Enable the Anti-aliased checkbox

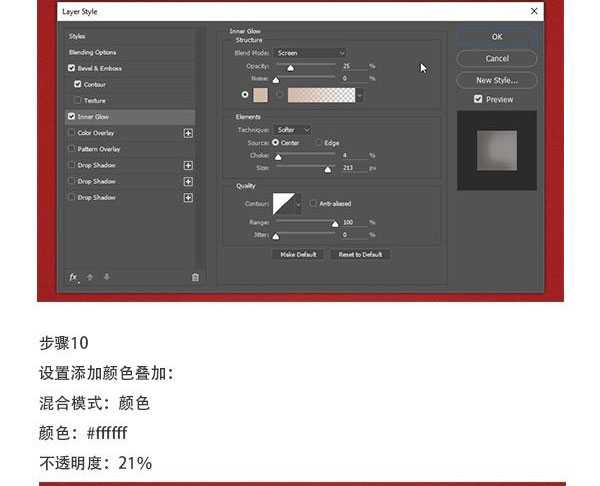(313, 203)
